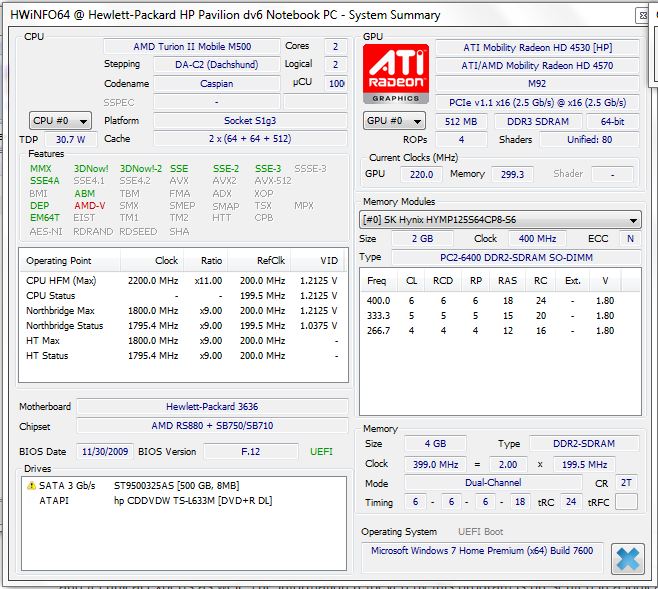Viewport: 658px width, 589px height.
Task: Select the Northbridge Max row
Action: [x=183, y=311]
